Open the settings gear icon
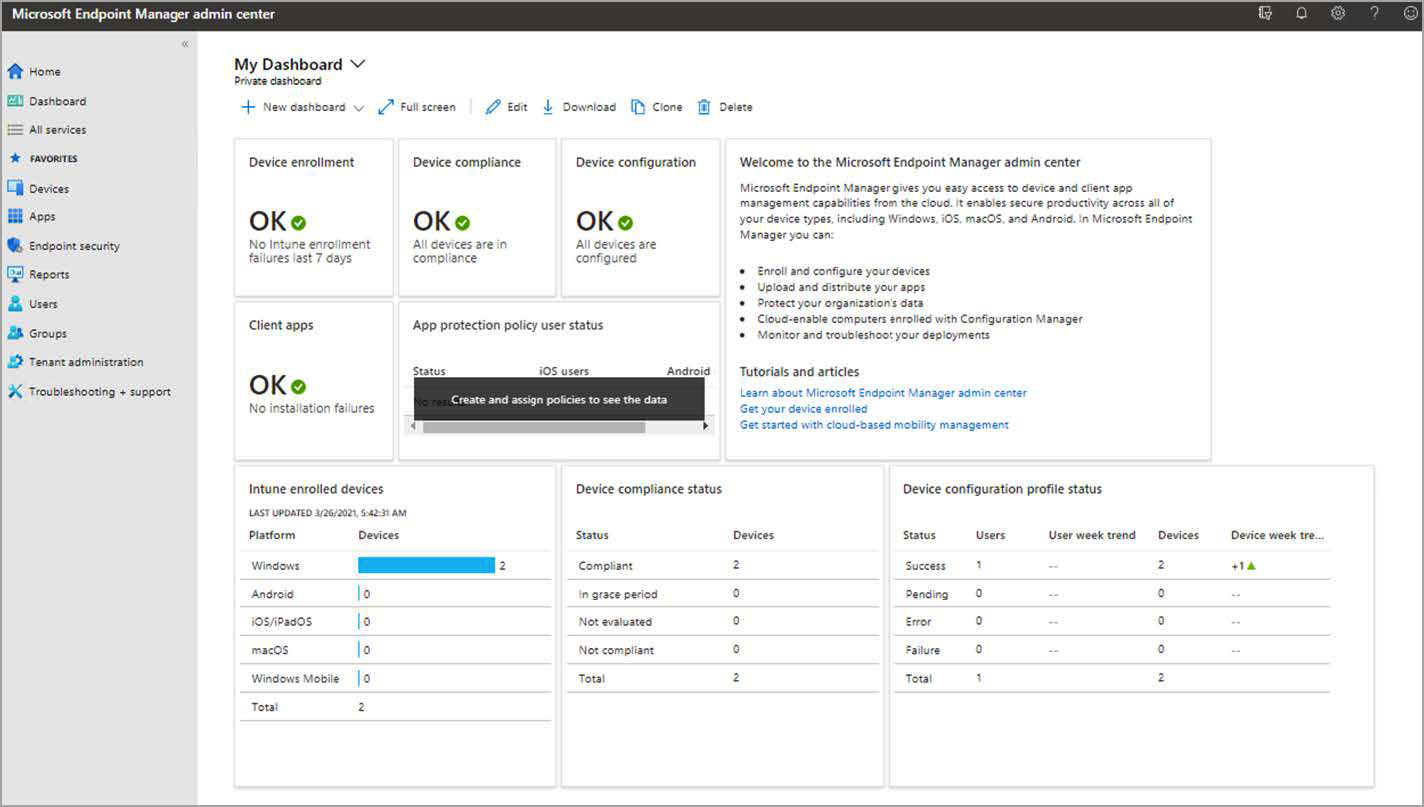Viewport: 1424px width, 807px height. [1338, 14]
